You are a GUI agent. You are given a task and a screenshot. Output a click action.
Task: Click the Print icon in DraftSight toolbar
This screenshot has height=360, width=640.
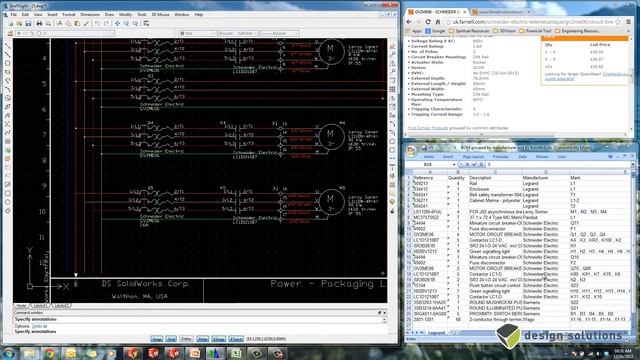[x=39, y=24]
